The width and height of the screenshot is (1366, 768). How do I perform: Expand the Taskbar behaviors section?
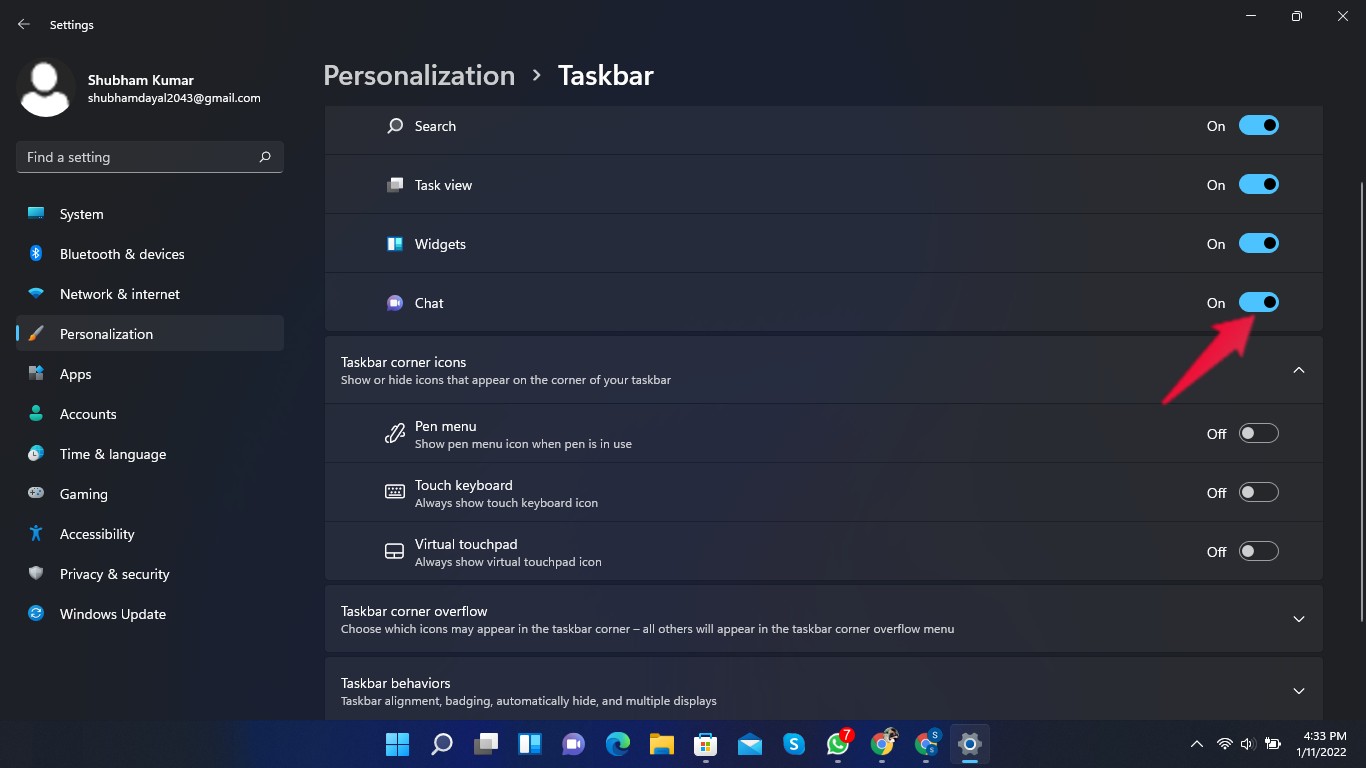pos(1298,691)
